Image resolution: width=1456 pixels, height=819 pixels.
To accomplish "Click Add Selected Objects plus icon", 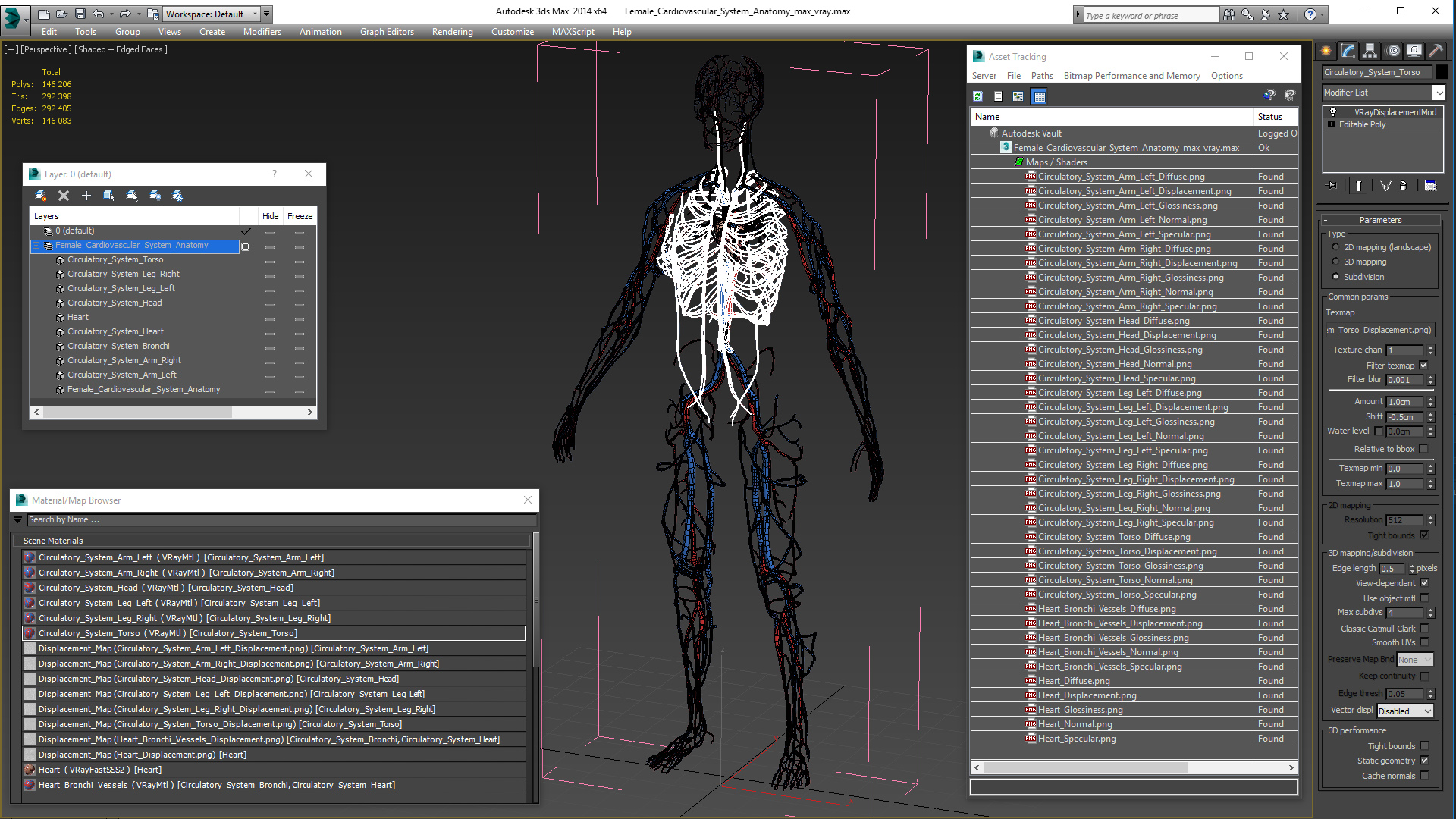I will tap(86, 196).
